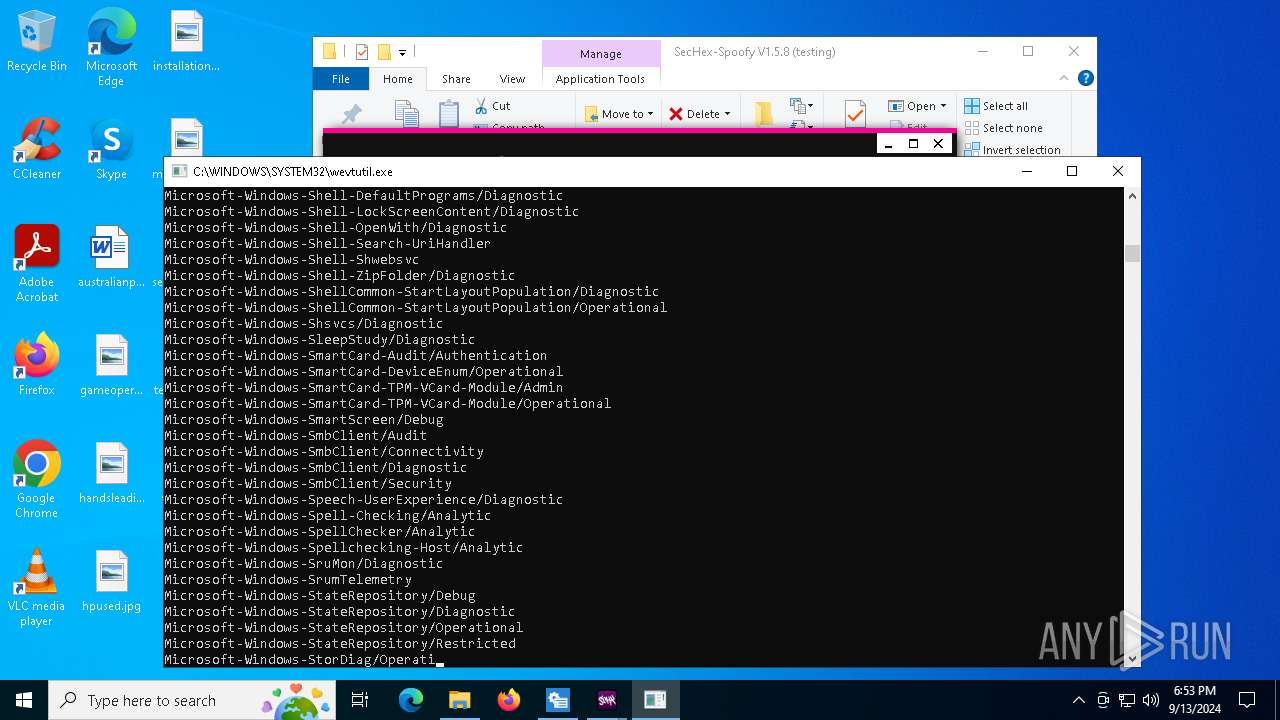The image size is (1280, 720).
Task: Open File Explorer from the taskbar
Action: [459, 700]
